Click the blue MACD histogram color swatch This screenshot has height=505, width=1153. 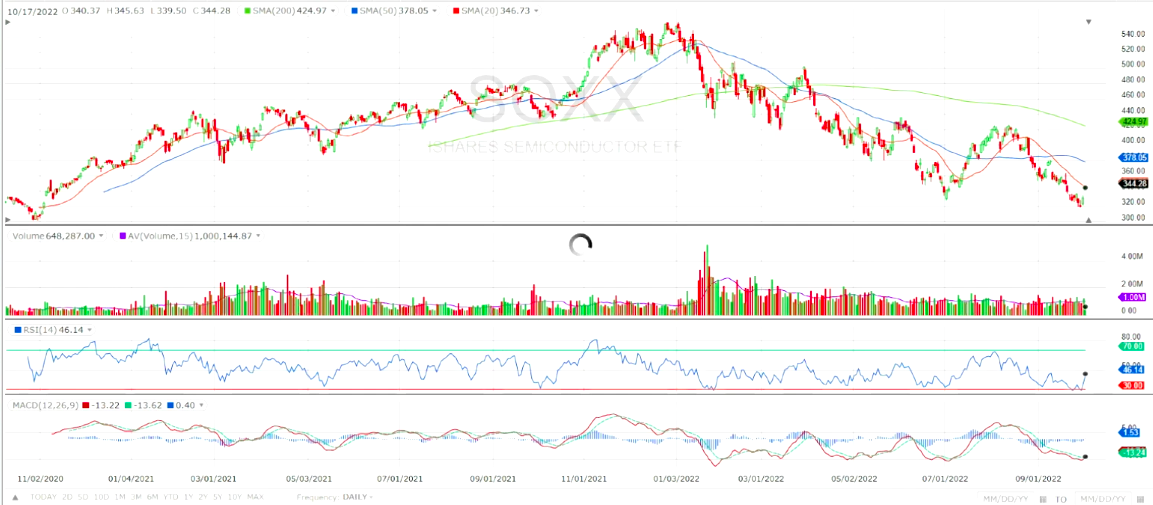point(171,405)
